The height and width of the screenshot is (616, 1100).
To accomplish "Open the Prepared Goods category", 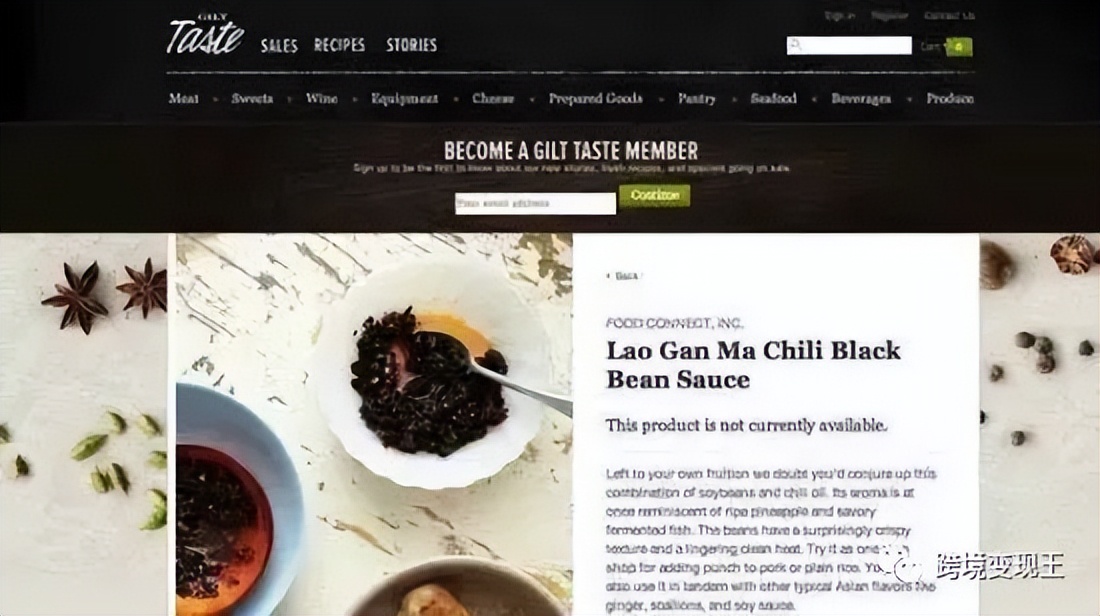I will (x=596, y=98).
